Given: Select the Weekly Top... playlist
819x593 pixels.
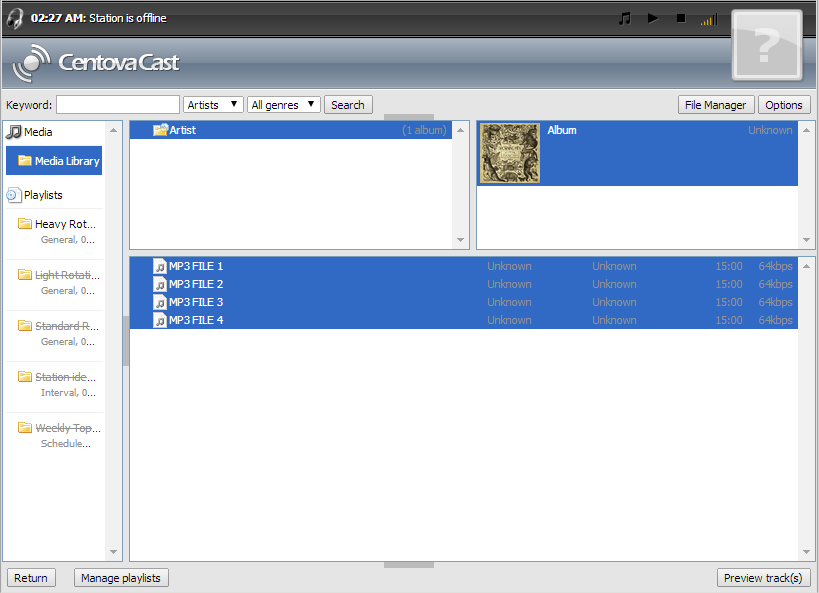Looking at the screenshot, I should tap(55, 435).
